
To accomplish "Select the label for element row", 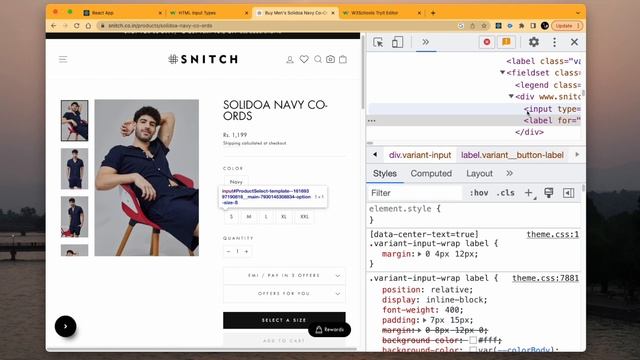I will (475, 120).
